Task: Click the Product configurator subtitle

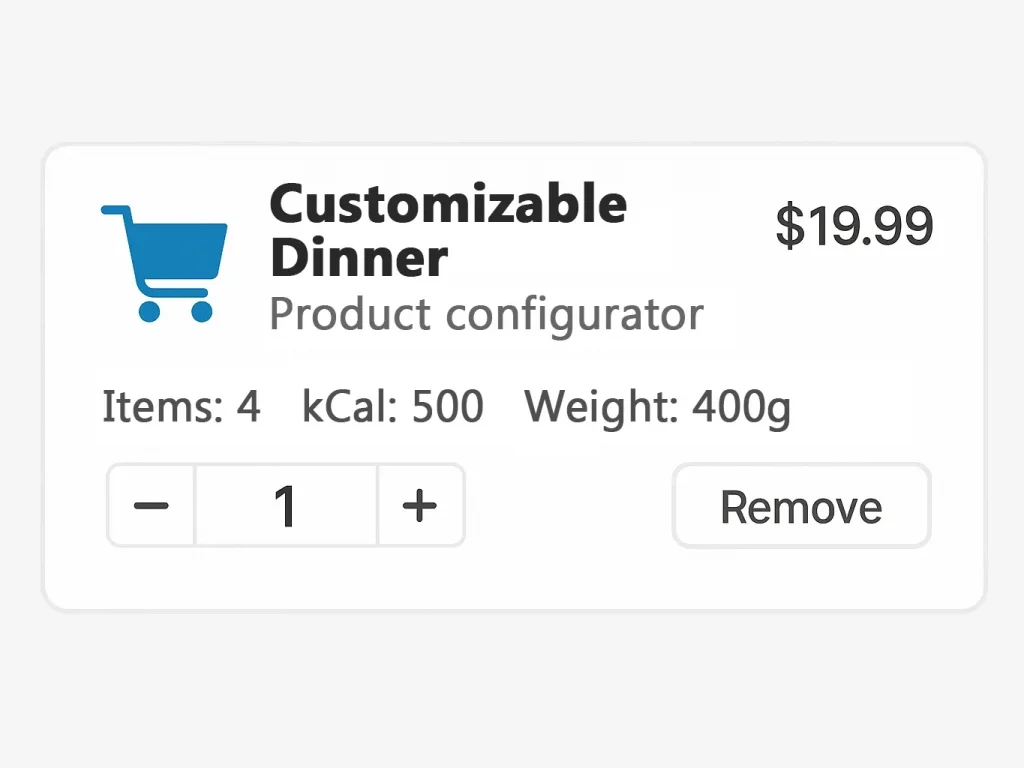Action: point(486,315)
